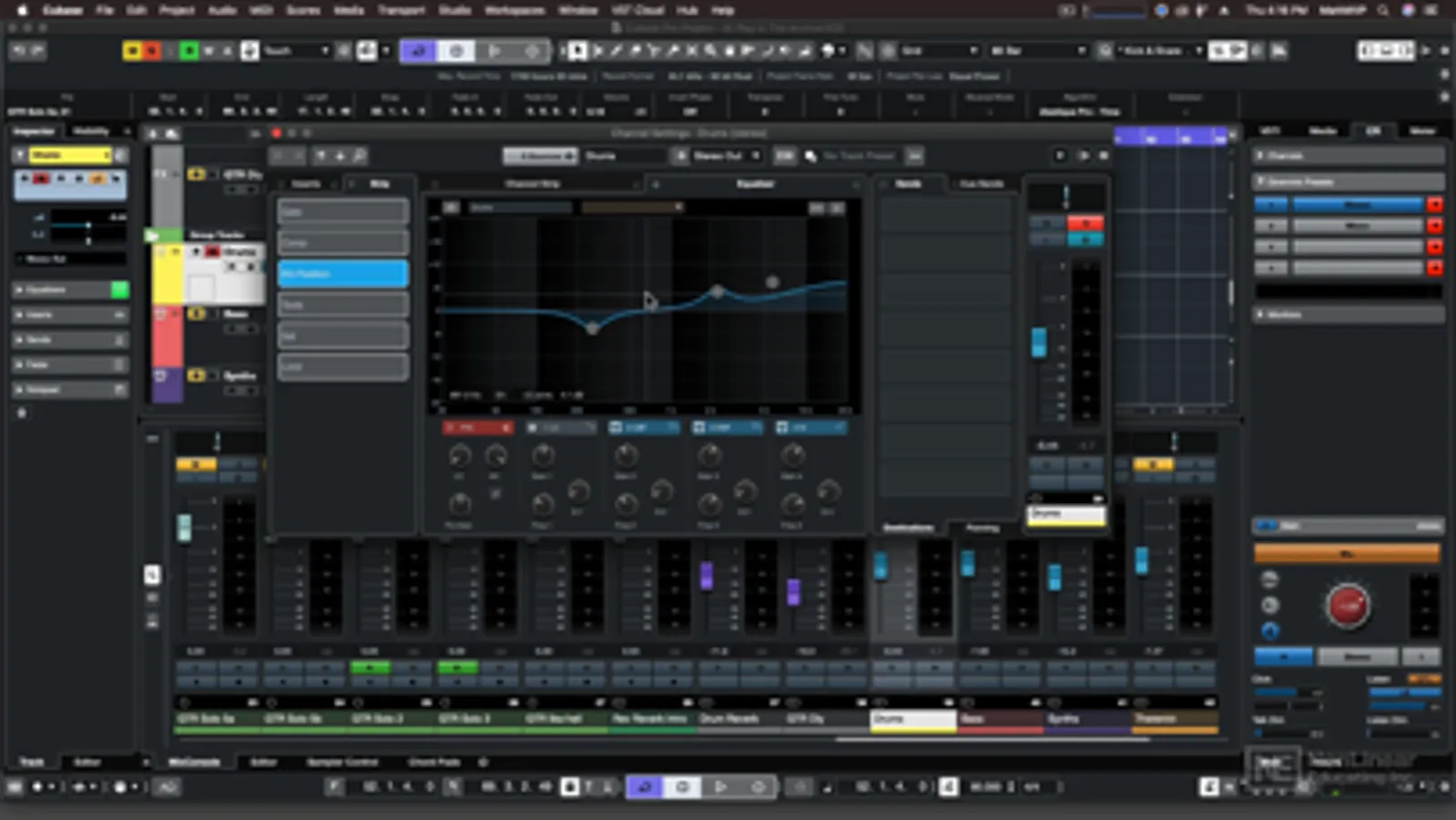The width and height of the screenshot is (1456, 820).
Task: Click the green R read automation button
Action: tap(189, 51)
